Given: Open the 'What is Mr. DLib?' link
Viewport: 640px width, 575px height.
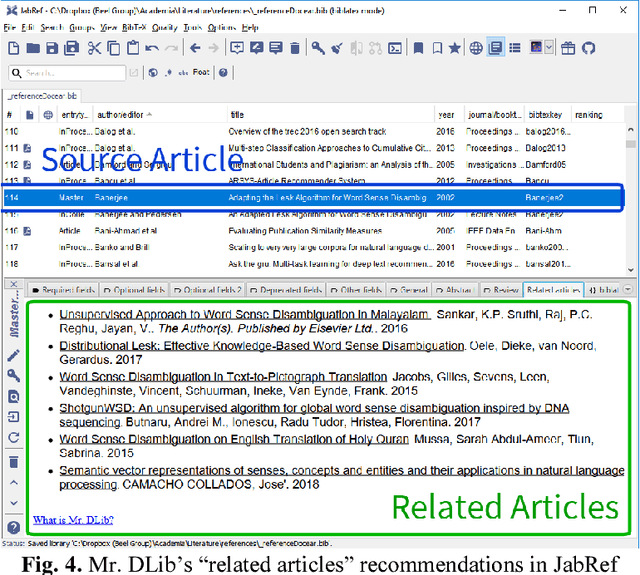Looking at the screenshot, I should point(72,520).
